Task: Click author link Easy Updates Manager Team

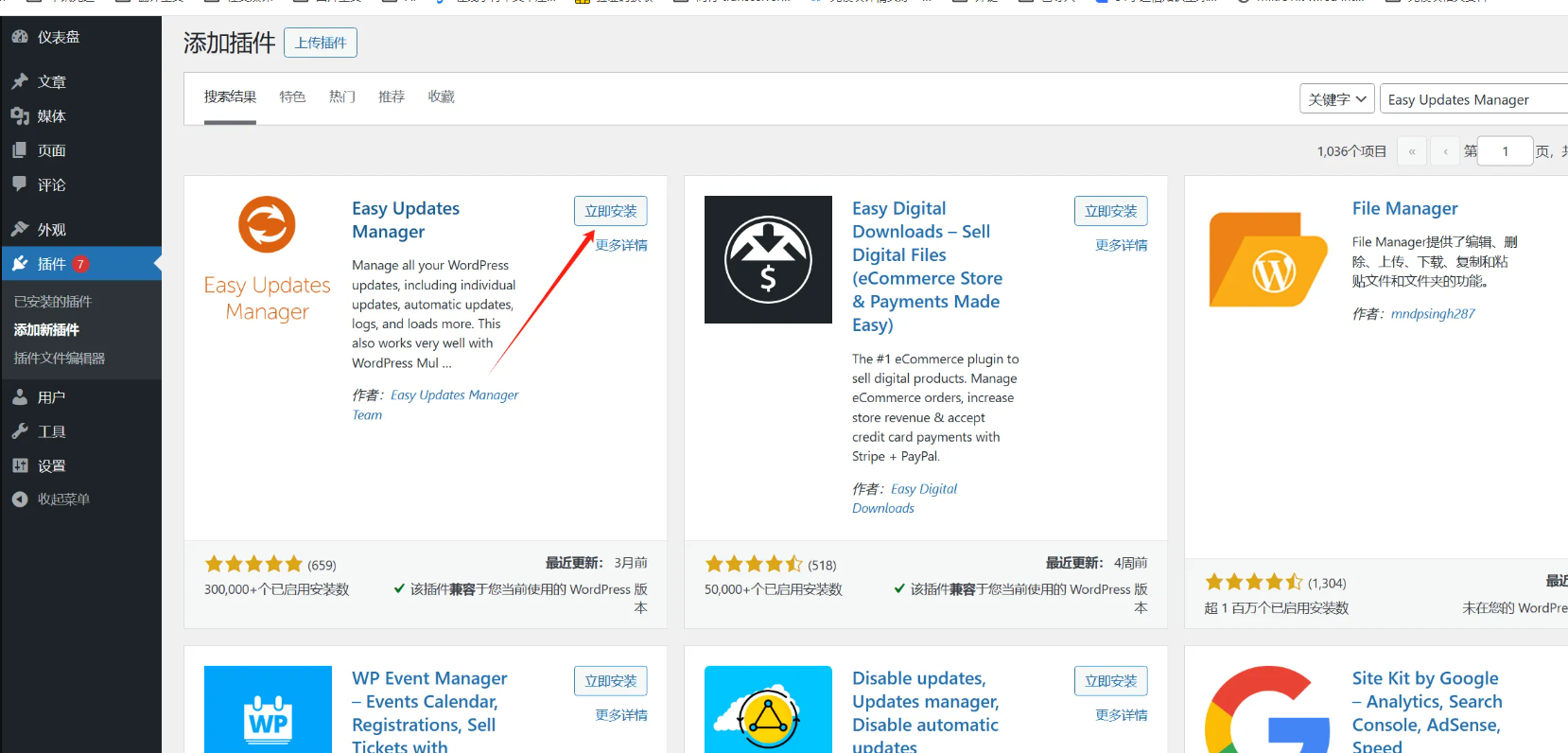Action: [435, 405]
